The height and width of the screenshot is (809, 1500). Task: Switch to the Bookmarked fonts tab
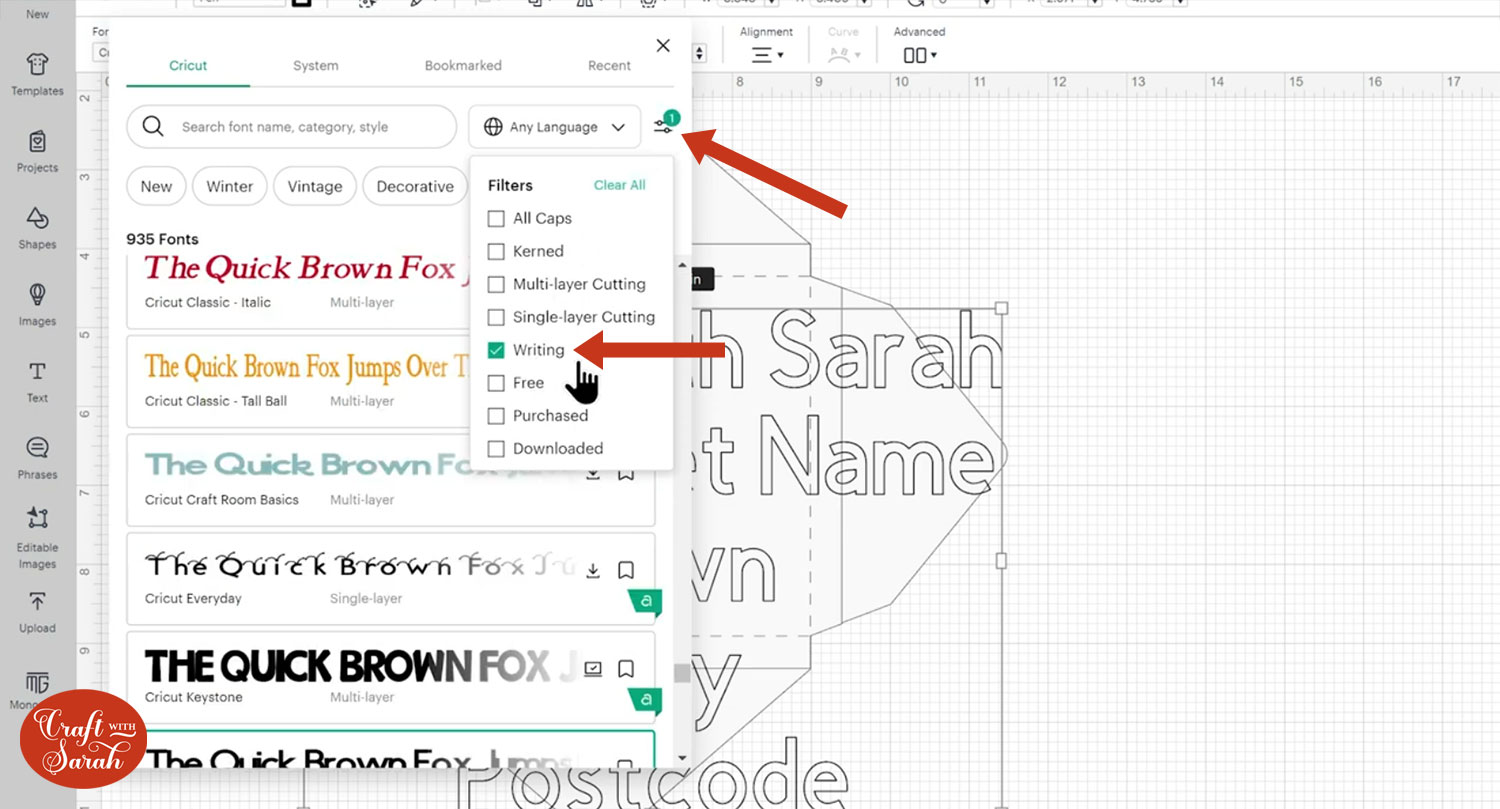463,66
